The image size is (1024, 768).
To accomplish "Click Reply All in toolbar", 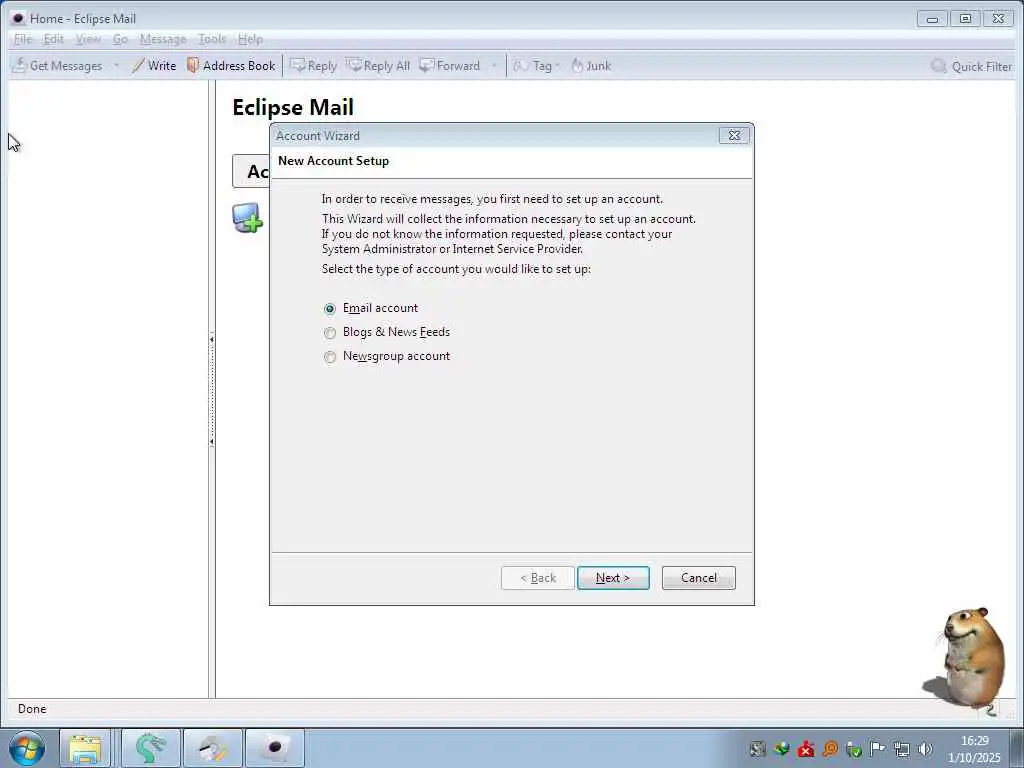I will click(x=378, y=66).
